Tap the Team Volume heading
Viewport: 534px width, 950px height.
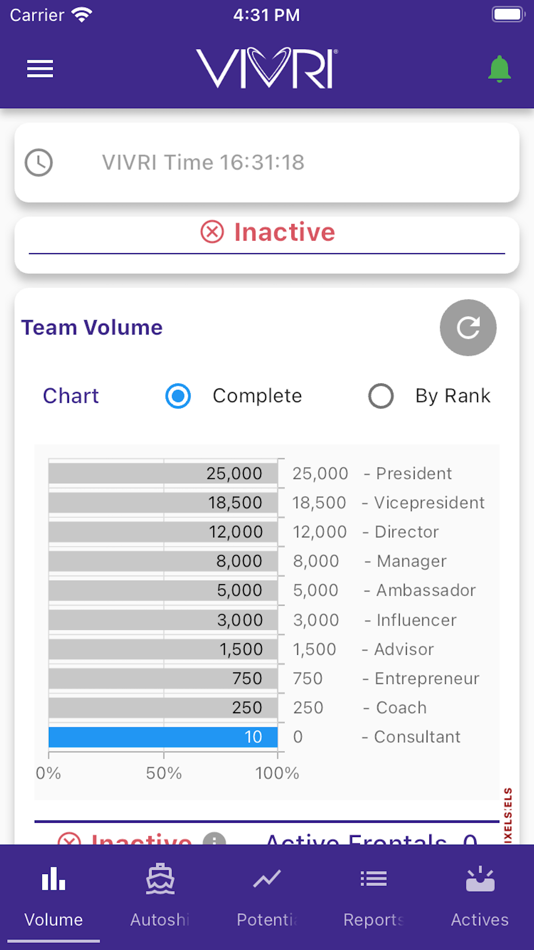(92, 328)
